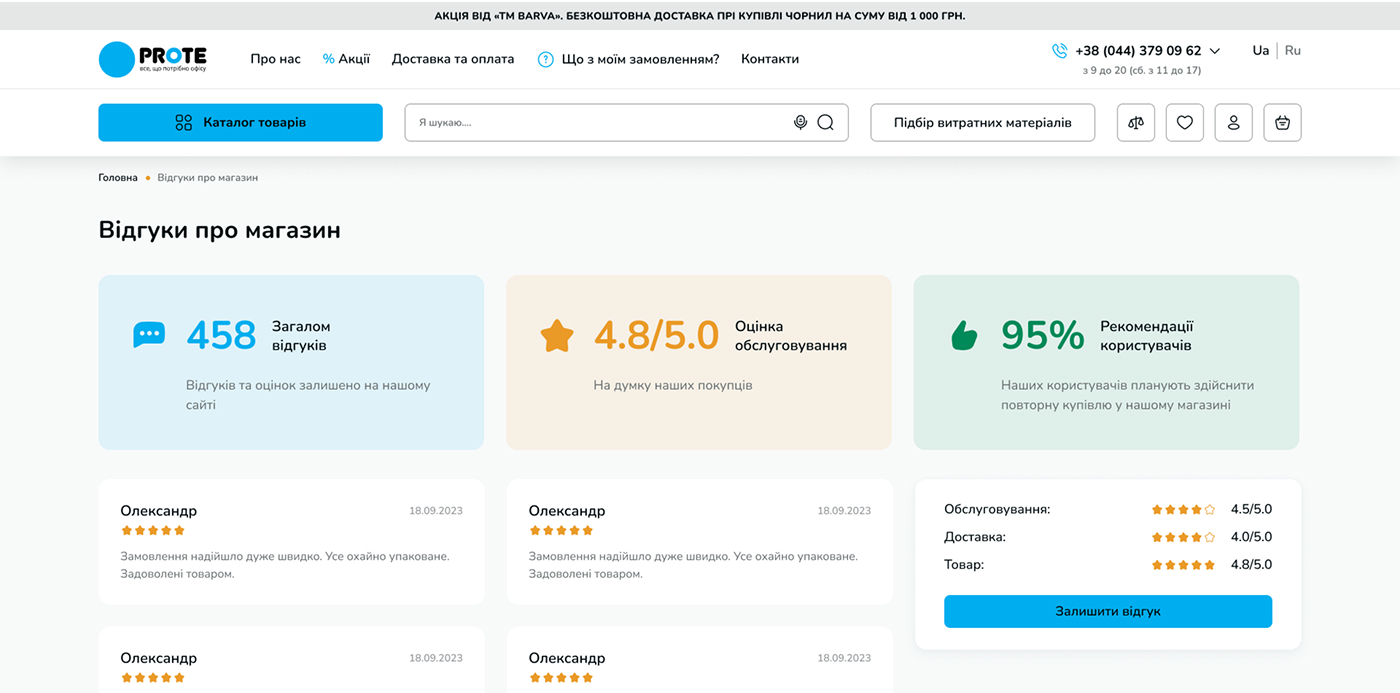
Task: Open the shopping basket icon
Action: 1282,123
